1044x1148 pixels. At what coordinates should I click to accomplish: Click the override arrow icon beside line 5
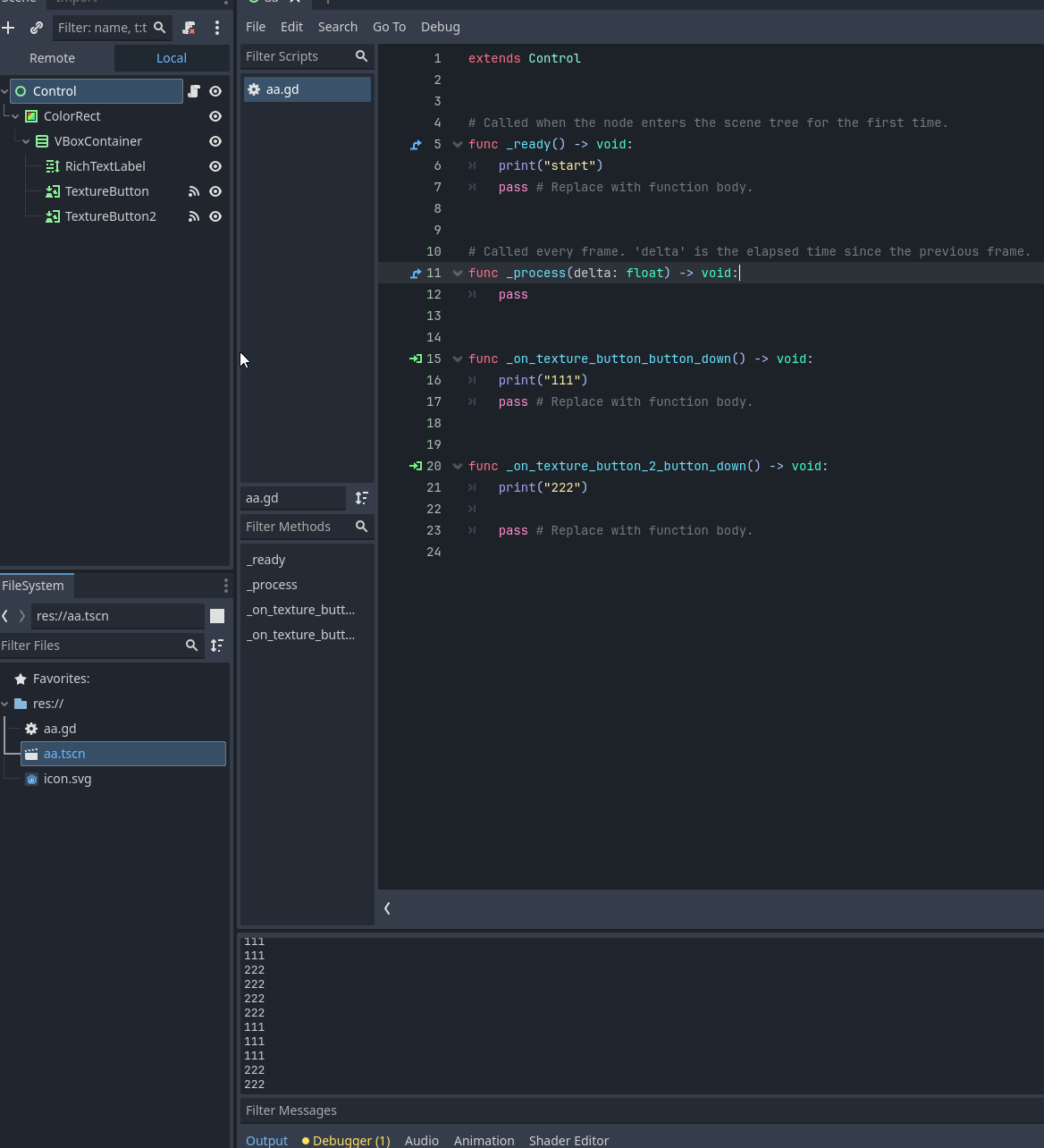416,144
